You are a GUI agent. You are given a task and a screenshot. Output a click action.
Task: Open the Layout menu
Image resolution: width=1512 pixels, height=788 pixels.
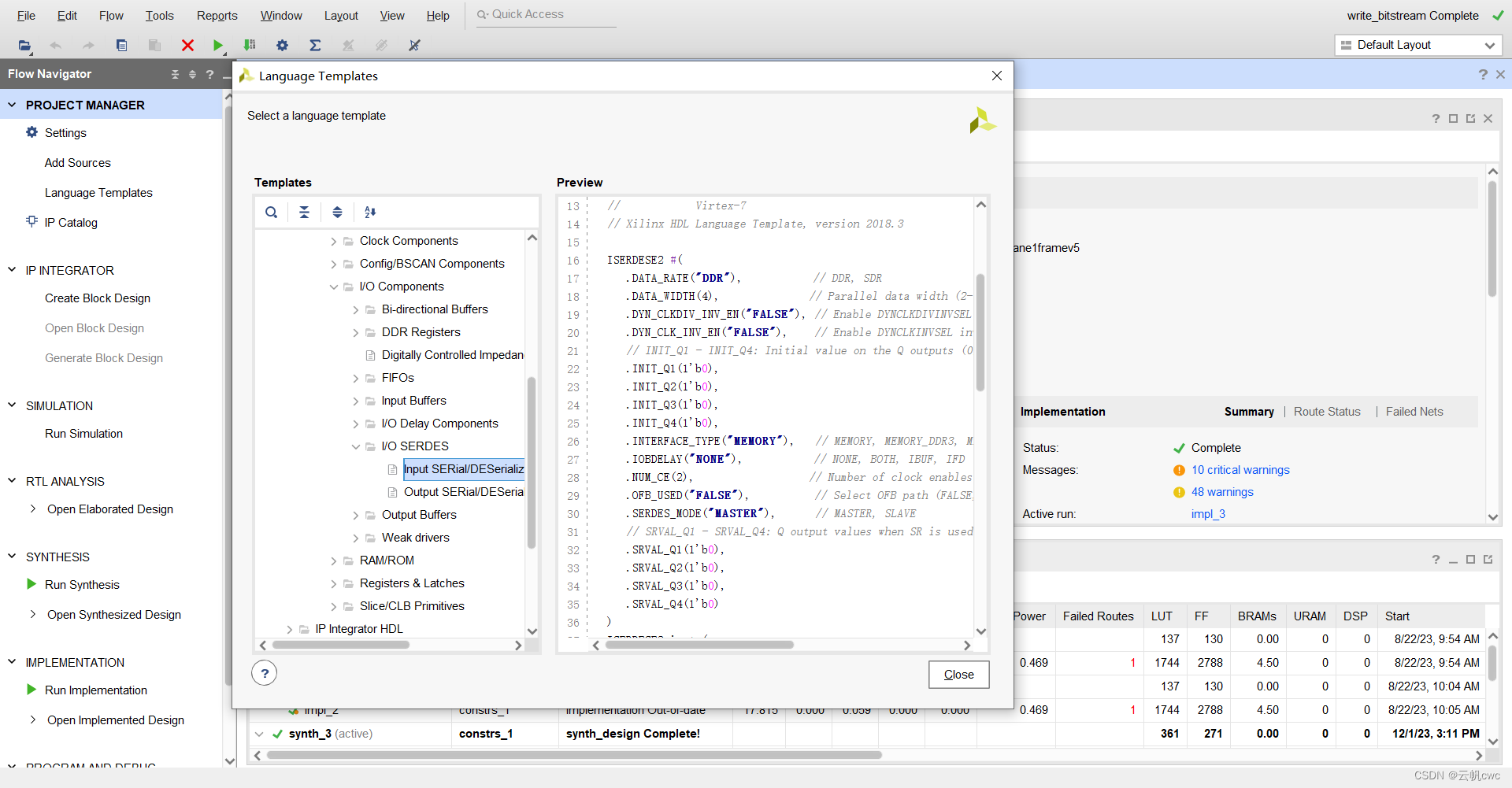tap(341, 15)
